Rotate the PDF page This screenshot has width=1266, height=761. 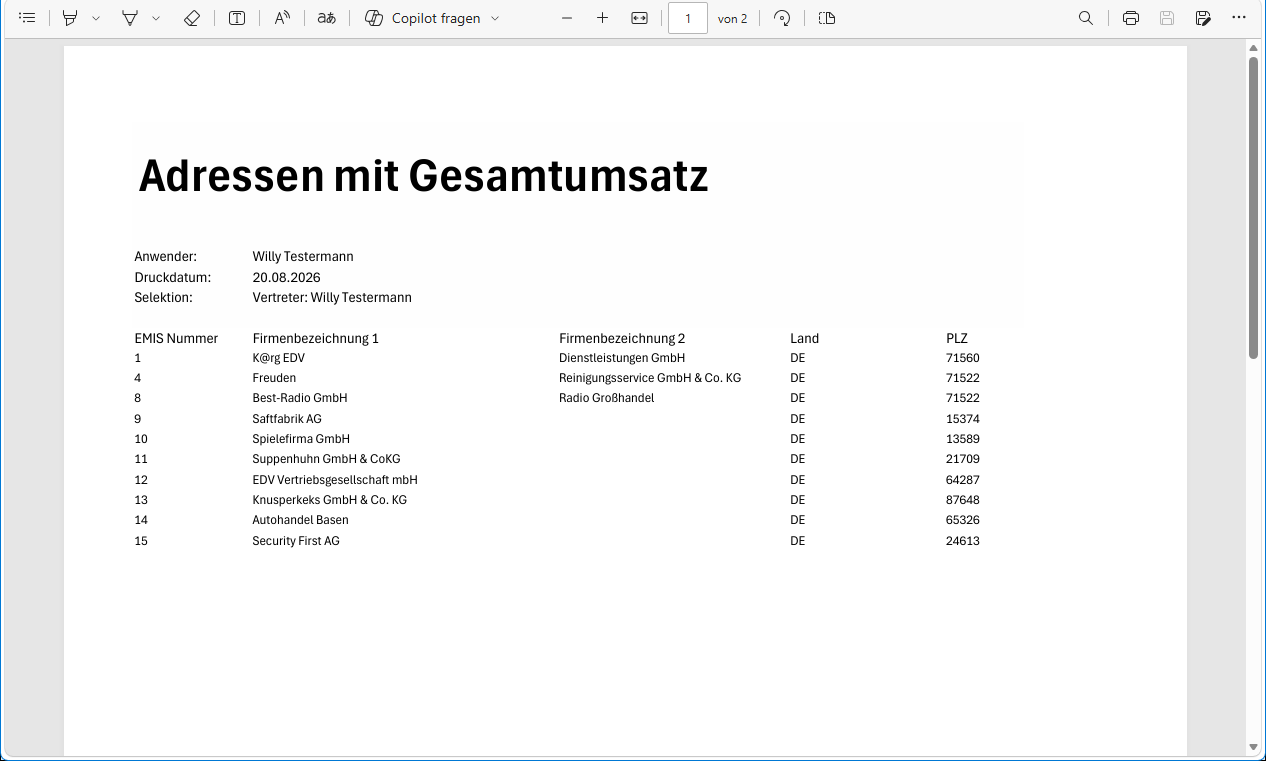point(782,18)
